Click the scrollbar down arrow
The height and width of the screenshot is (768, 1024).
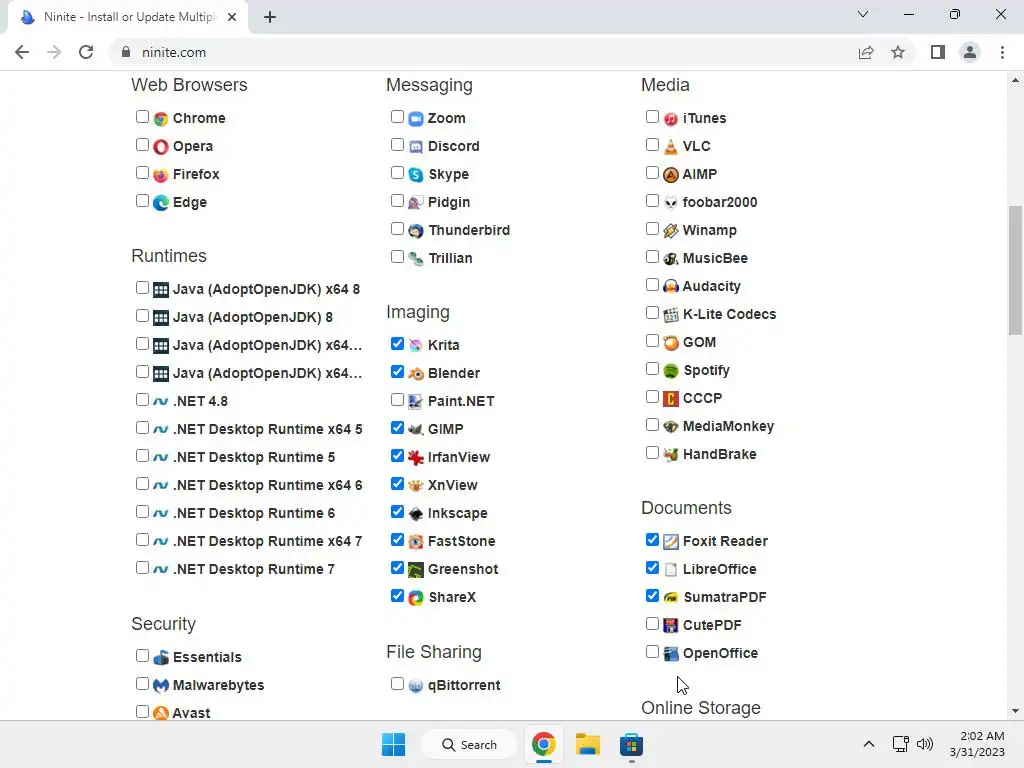tap(1015, 711)
